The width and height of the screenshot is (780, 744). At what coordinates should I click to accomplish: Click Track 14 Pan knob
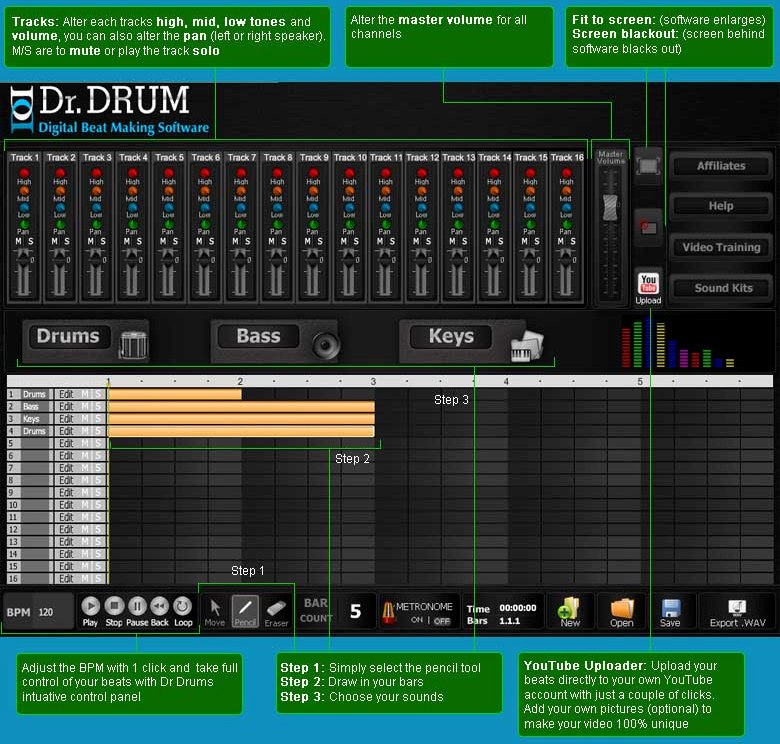[x=494, y=224]
